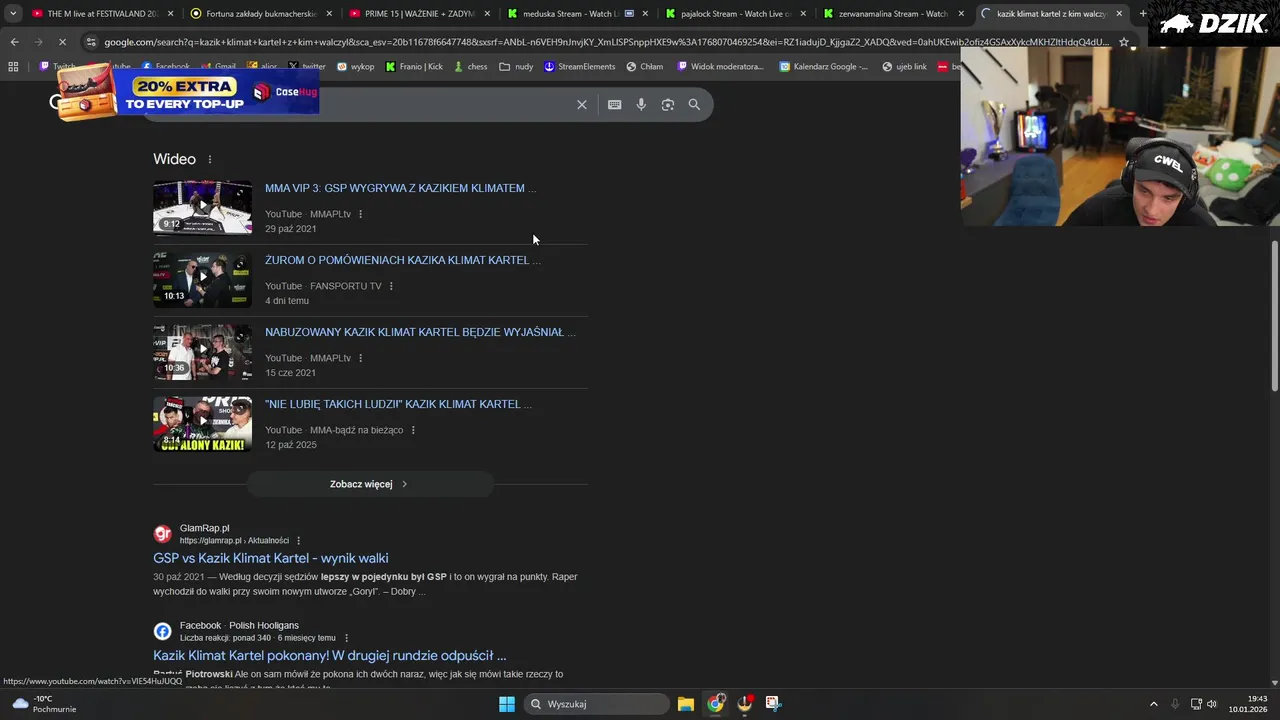Open Kazik Klimat Kartel pokonany Facebook result
Image resolution: width=1280 pixels, height=720 pixels.
pyautogui.click(x=330, y=656)
